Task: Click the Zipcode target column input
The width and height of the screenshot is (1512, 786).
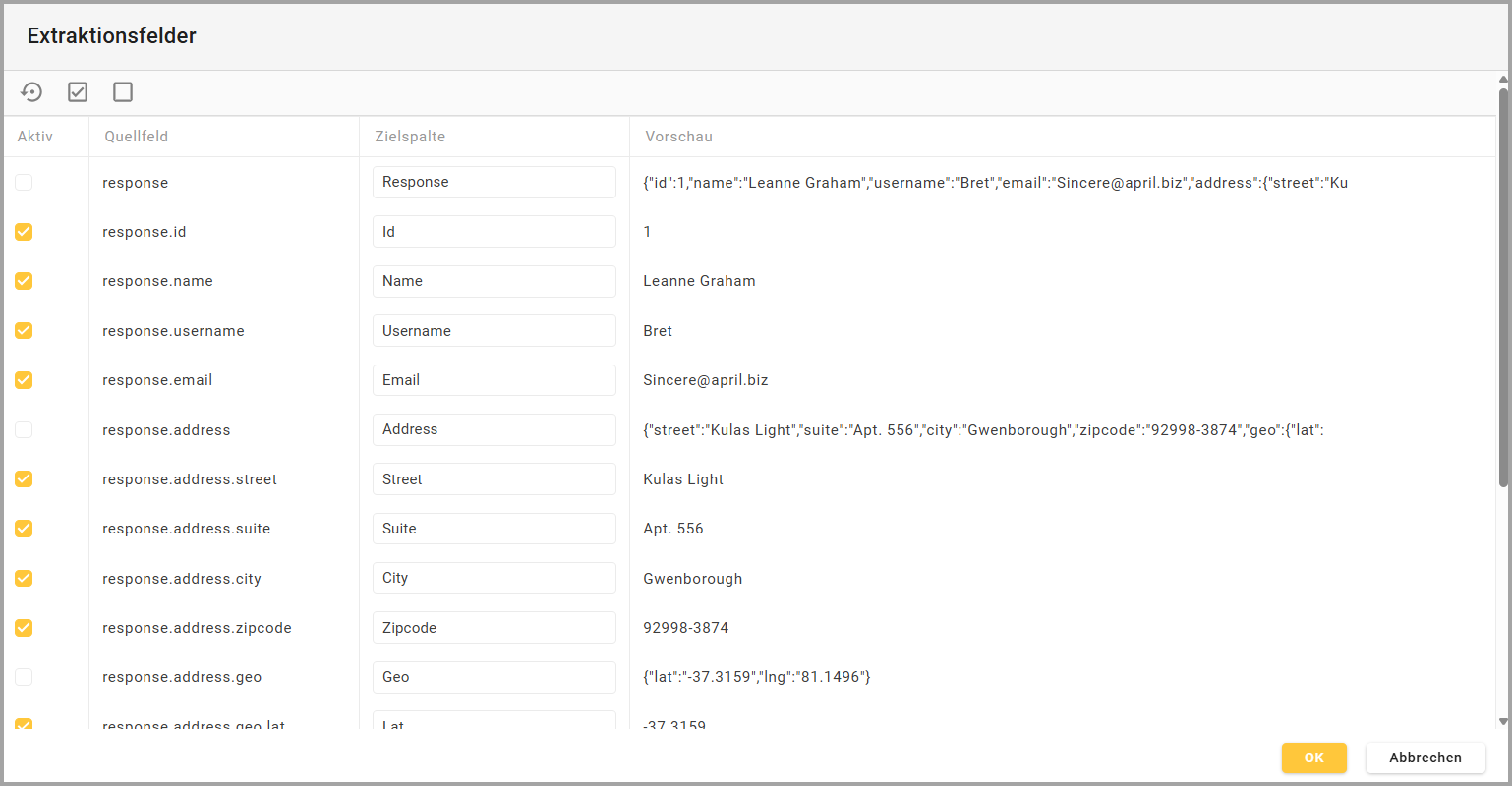Action: click(x=494, y=628)
